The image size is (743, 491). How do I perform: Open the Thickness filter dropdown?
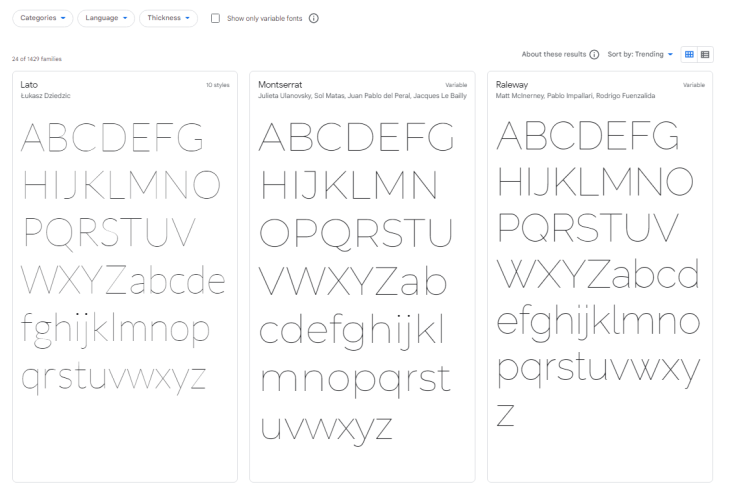(x=168, y=18)
